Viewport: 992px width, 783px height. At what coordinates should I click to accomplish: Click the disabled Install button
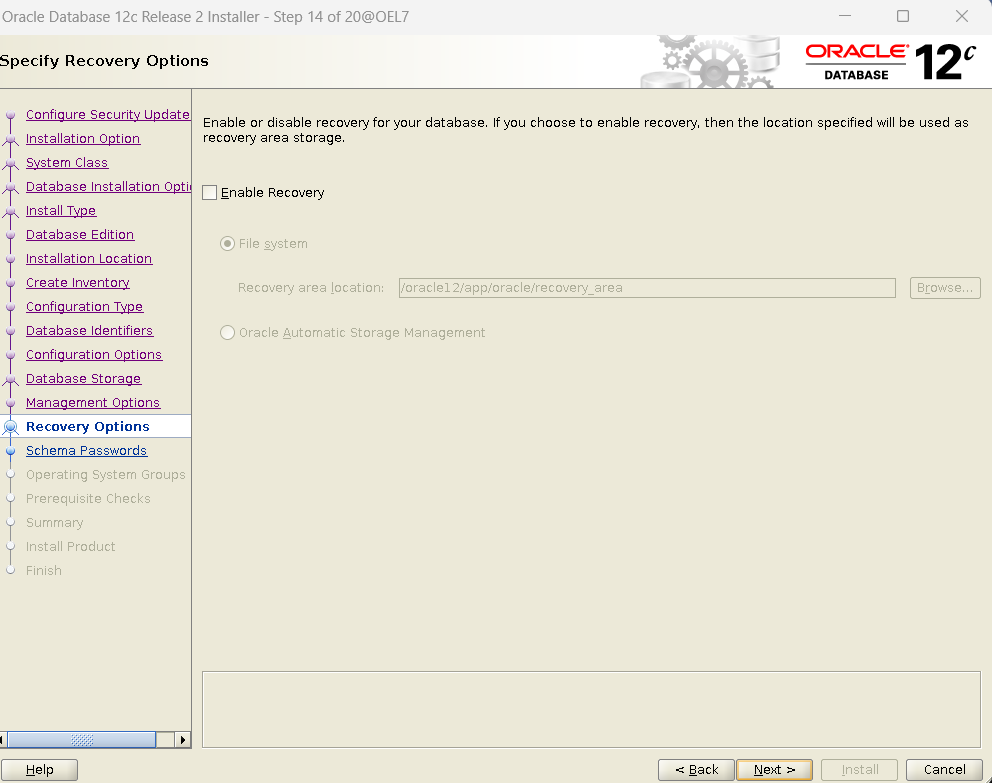pyautogui.click(x=859, y=770)
